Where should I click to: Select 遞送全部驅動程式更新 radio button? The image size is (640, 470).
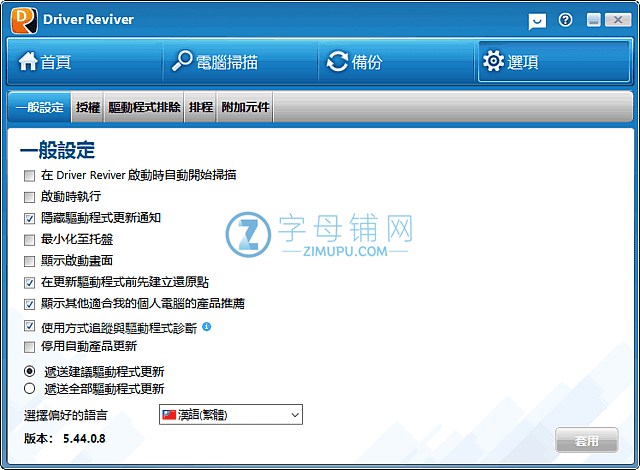pos(29,388)
